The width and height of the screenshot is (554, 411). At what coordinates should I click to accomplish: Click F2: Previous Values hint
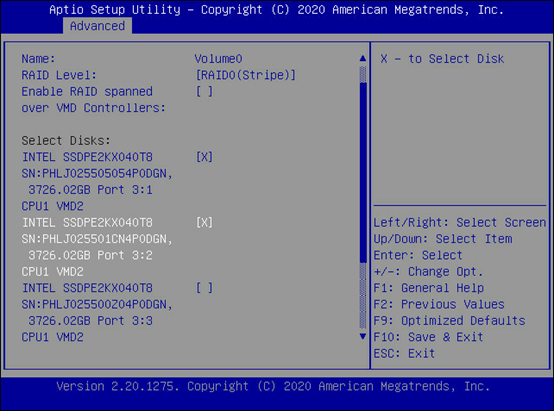(439, 304)
